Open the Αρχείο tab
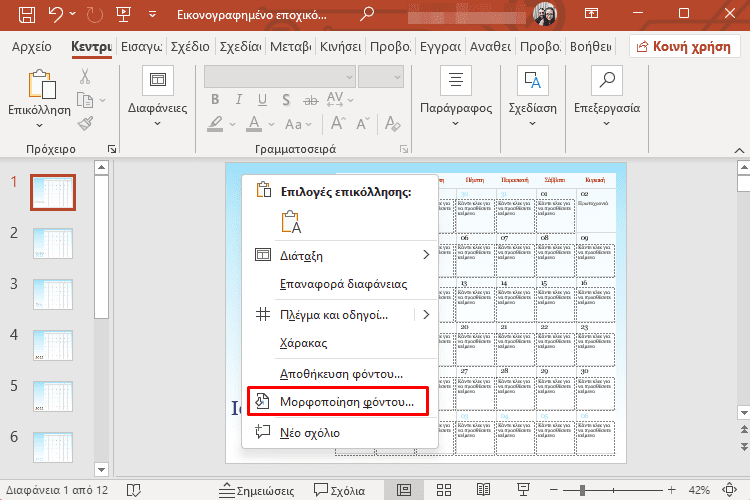Image resolution: width=750 pixels, height=500 pixels. pos(32,46)
